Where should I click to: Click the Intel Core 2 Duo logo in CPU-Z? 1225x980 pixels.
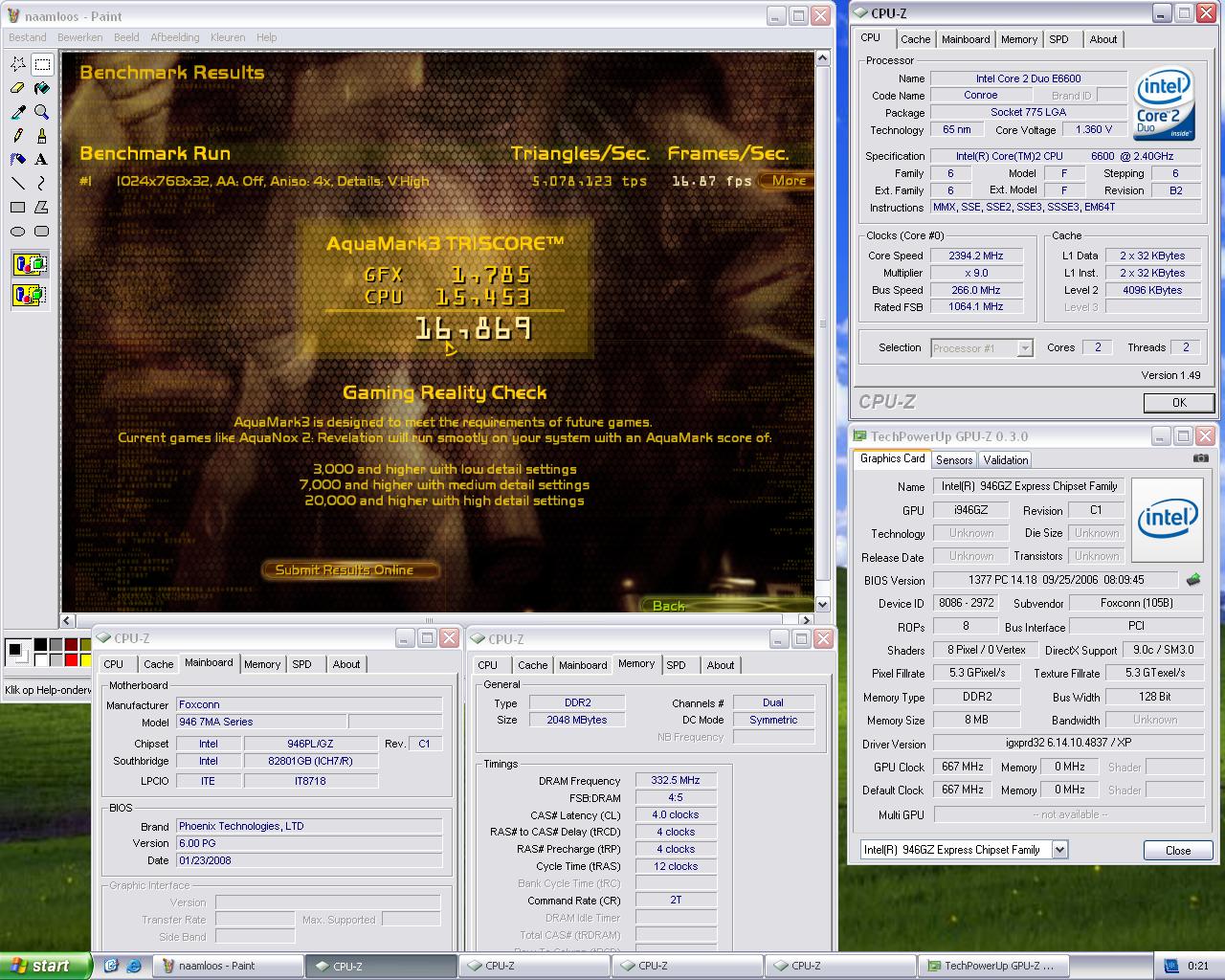click(1164, 105)
